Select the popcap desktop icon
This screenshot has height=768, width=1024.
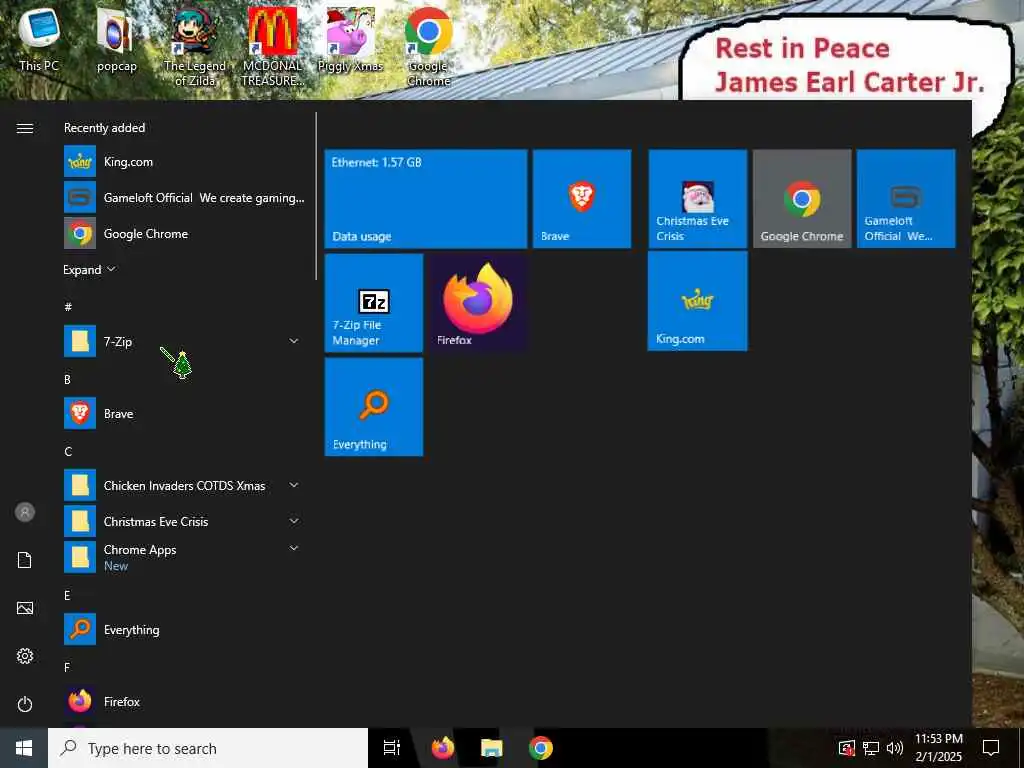click(x=117, y=40)
